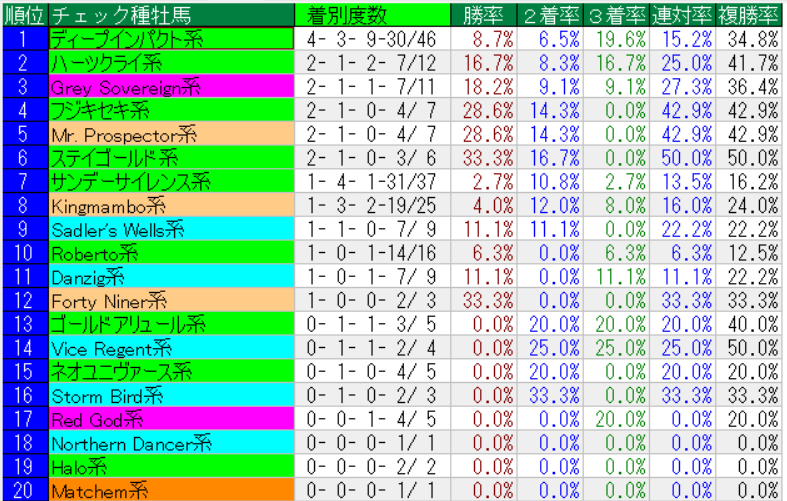Click the Mr. Prospector系 entry
Image resolution: width=787 pixels, height=501 pixels.
[x=171, y=134]
